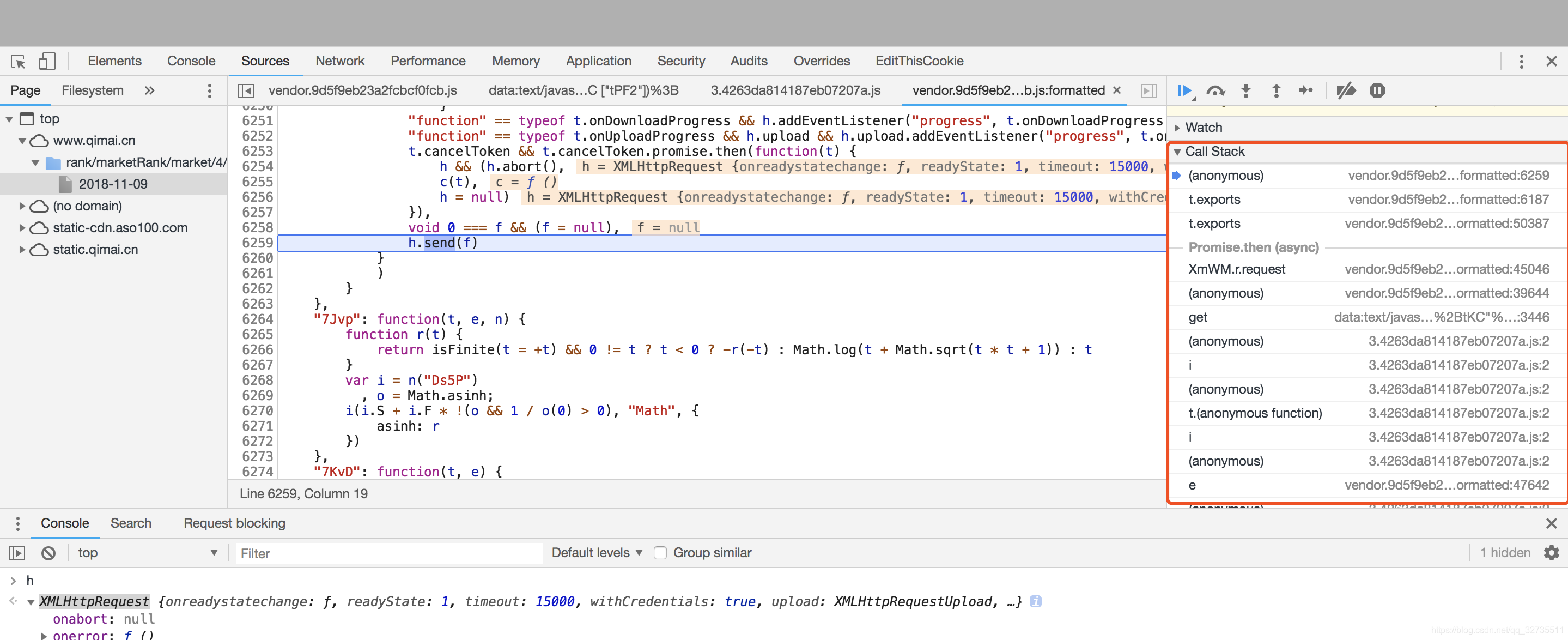This screenshot has width=1568, height=640.
Task: Expand the Watch section
Action: click(x=1177, y=127)
